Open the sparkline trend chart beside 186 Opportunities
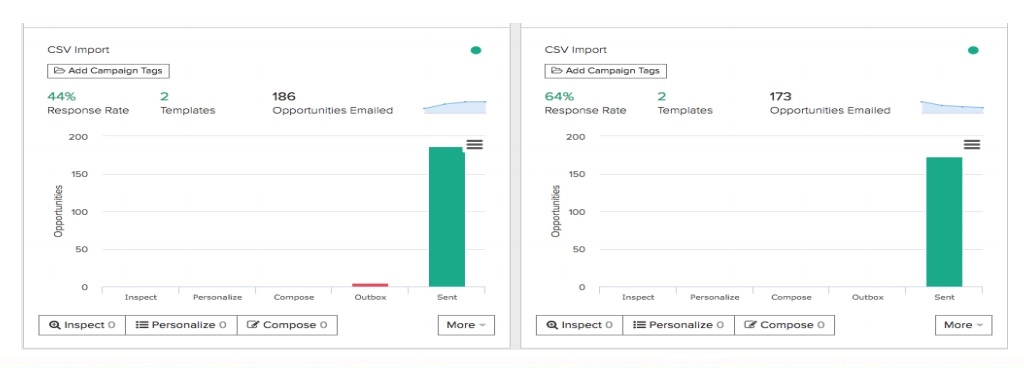1024x368 pixels. click(x=455, y=107)
